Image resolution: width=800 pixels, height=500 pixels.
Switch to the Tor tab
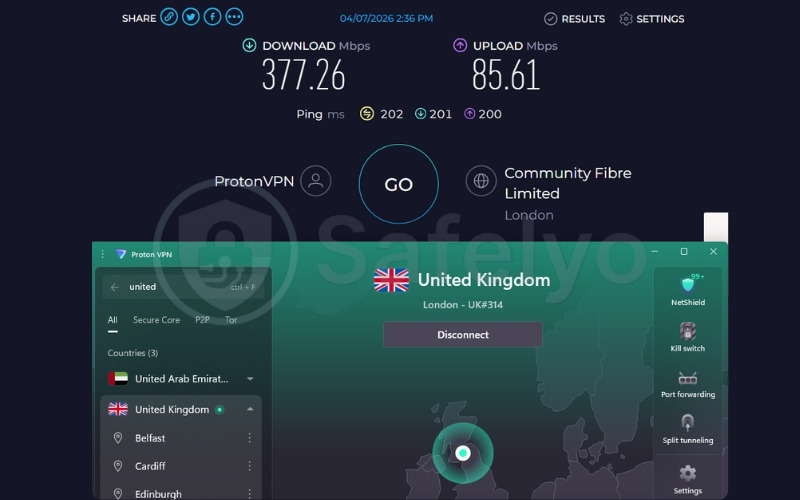click(231, 320)
